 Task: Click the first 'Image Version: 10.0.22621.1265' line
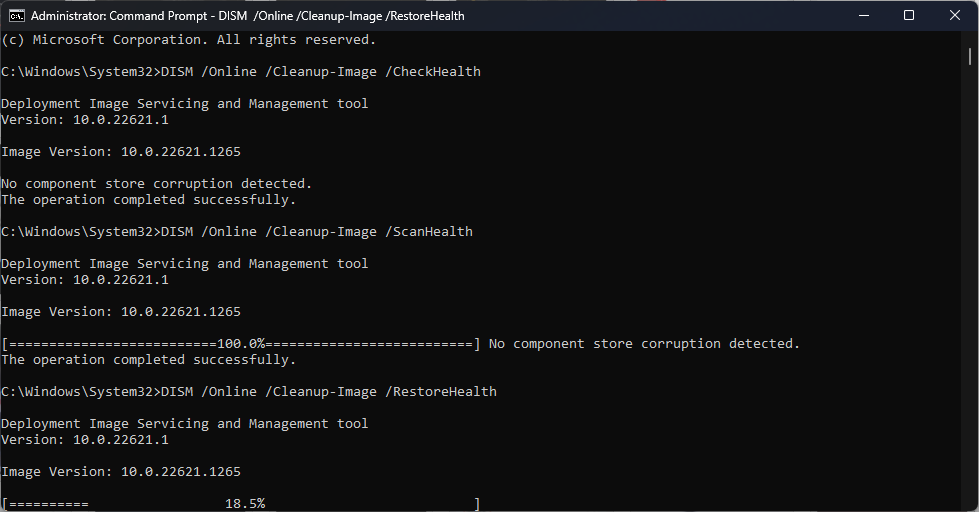click(x=121, y=152)
